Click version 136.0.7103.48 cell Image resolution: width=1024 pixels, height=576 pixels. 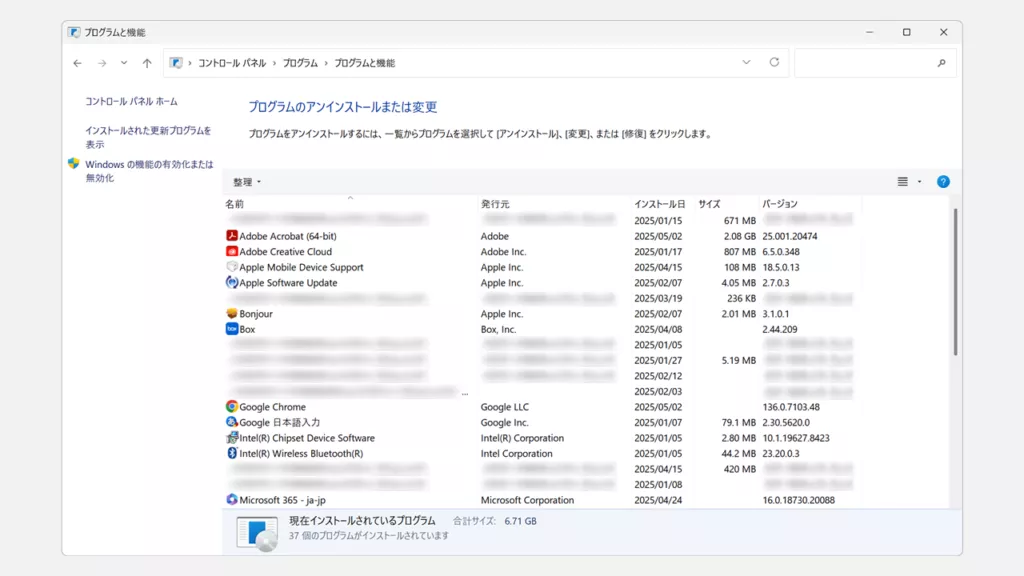791,407
